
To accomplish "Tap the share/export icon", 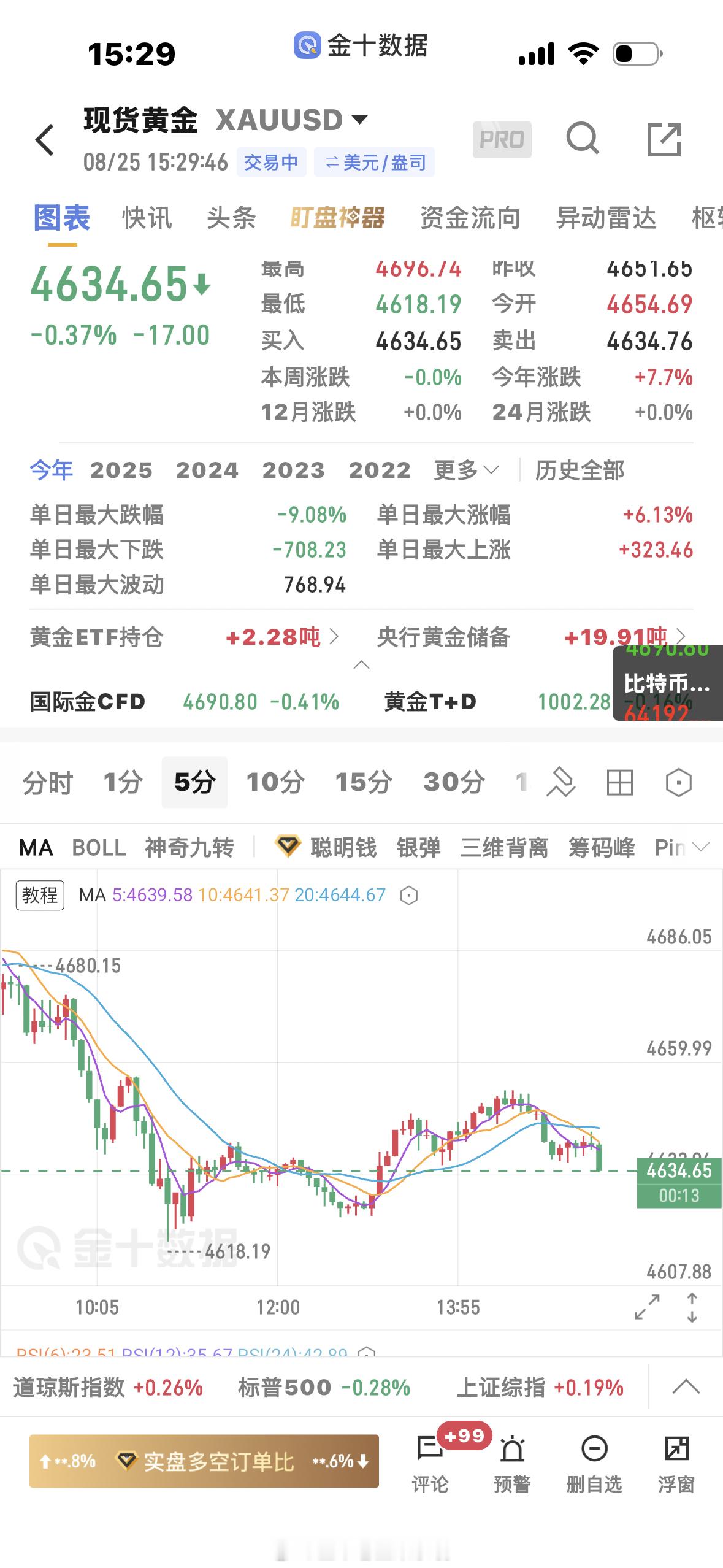I will 665,139.
